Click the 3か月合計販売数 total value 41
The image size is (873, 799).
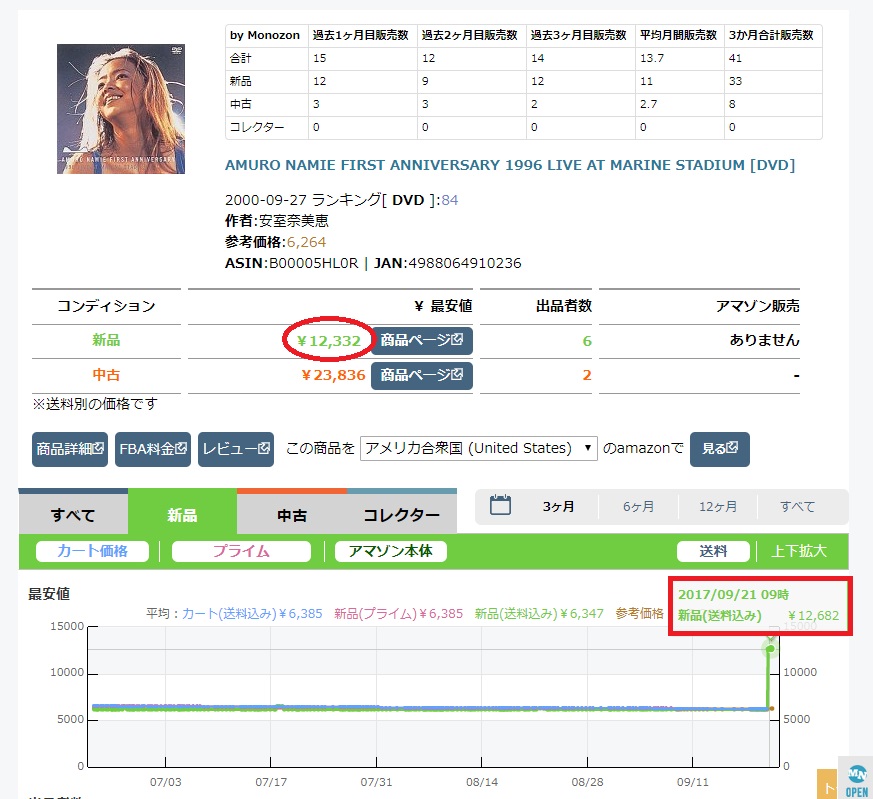pyautogui.click(x=735, y=58)
